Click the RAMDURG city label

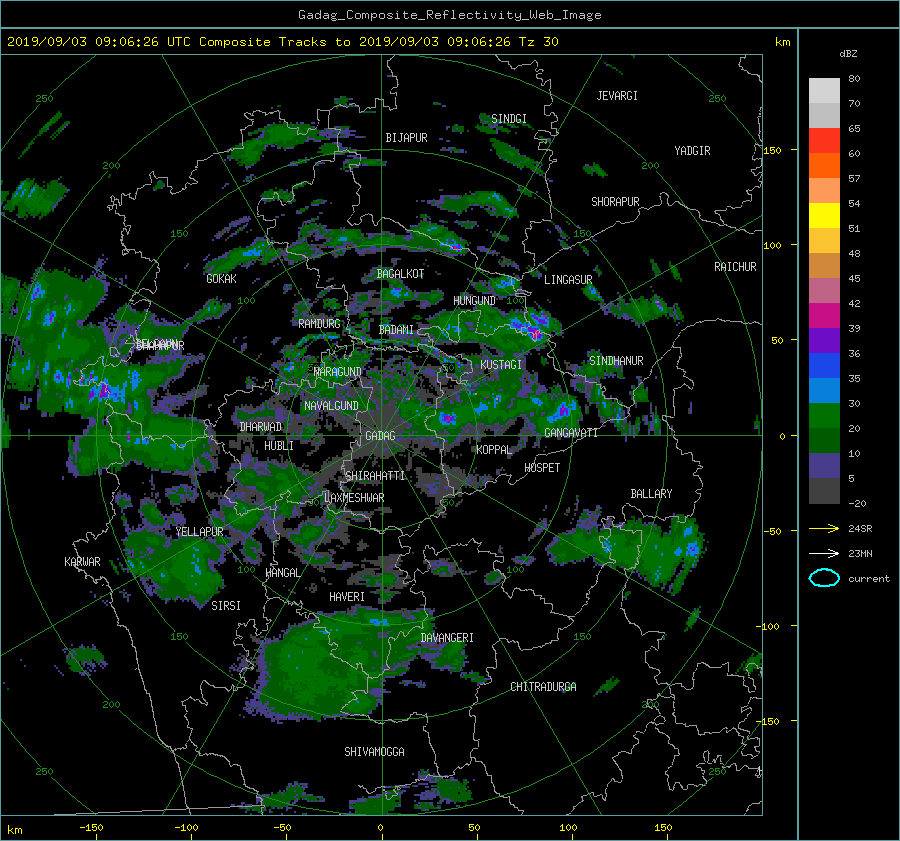click(x=319, y=324)
